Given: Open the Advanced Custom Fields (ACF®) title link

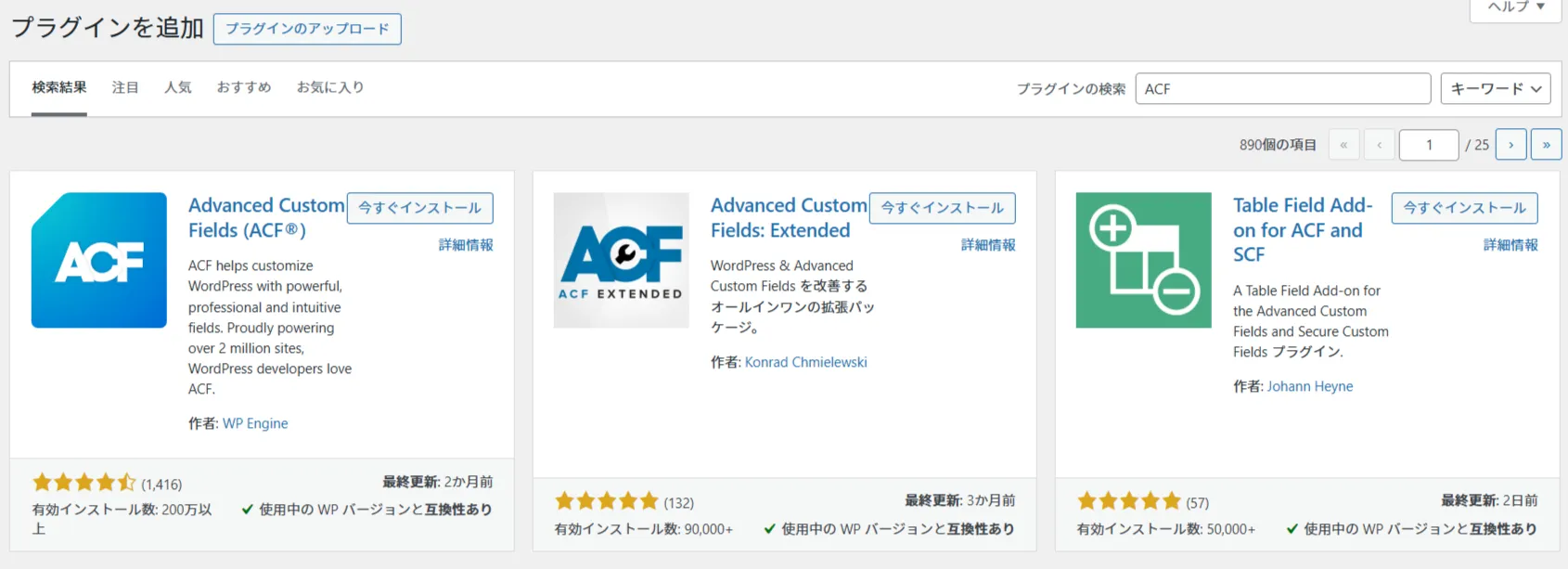Looking at the screenshot, I should pos(266,218).
